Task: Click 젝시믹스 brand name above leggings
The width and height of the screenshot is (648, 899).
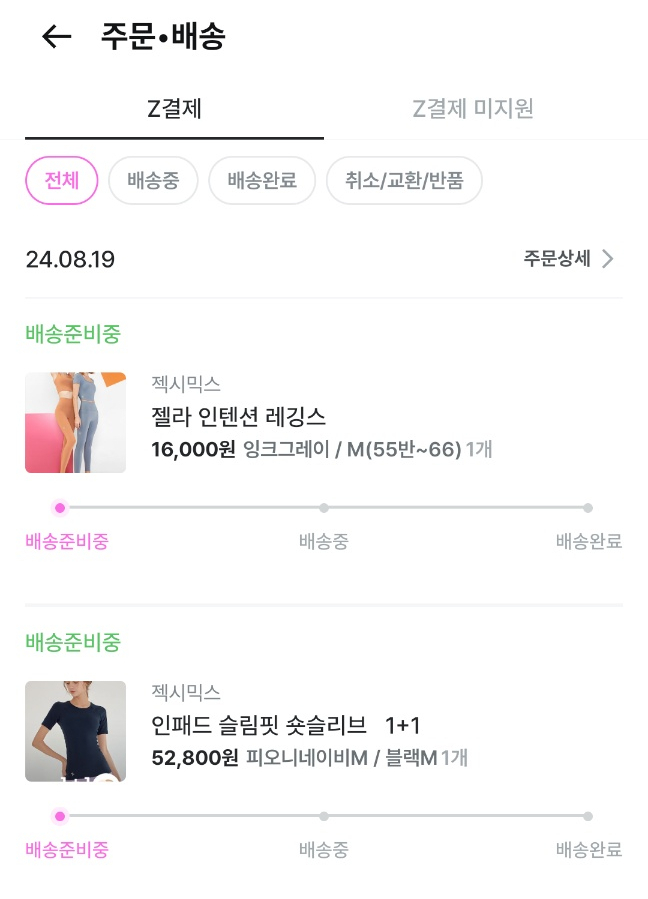Action: click(x=186, y=383)
